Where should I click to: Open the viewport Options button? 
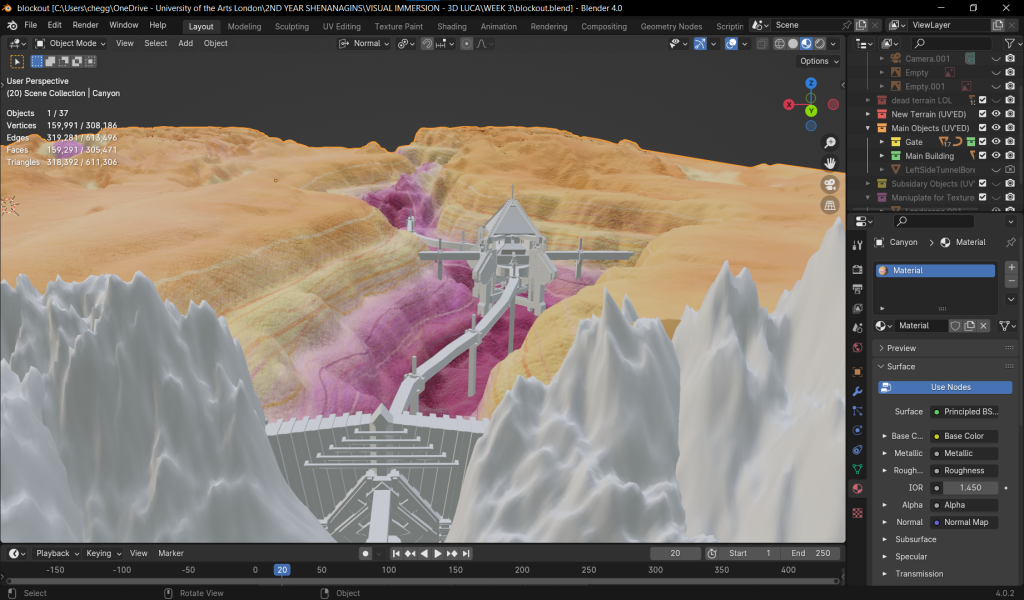coord(818,61)
